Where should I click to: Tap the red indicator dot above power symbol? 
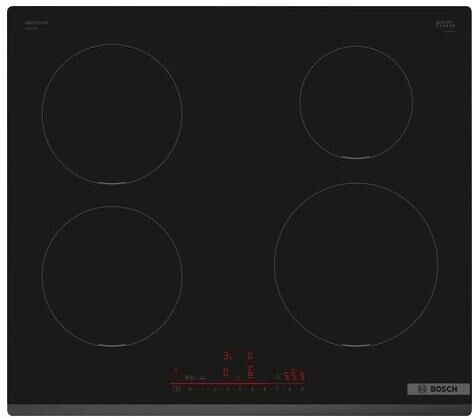pos(175,370)
